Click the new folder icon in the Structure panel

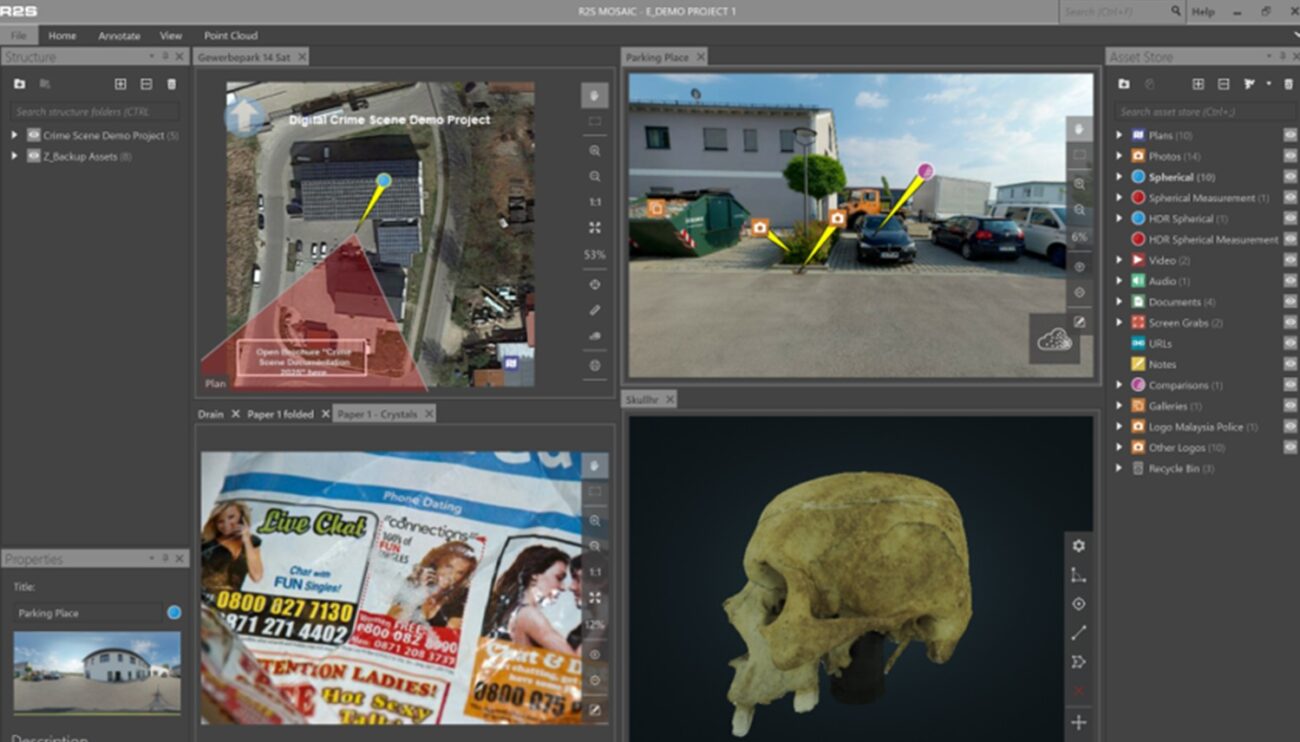tap(19, 84)
